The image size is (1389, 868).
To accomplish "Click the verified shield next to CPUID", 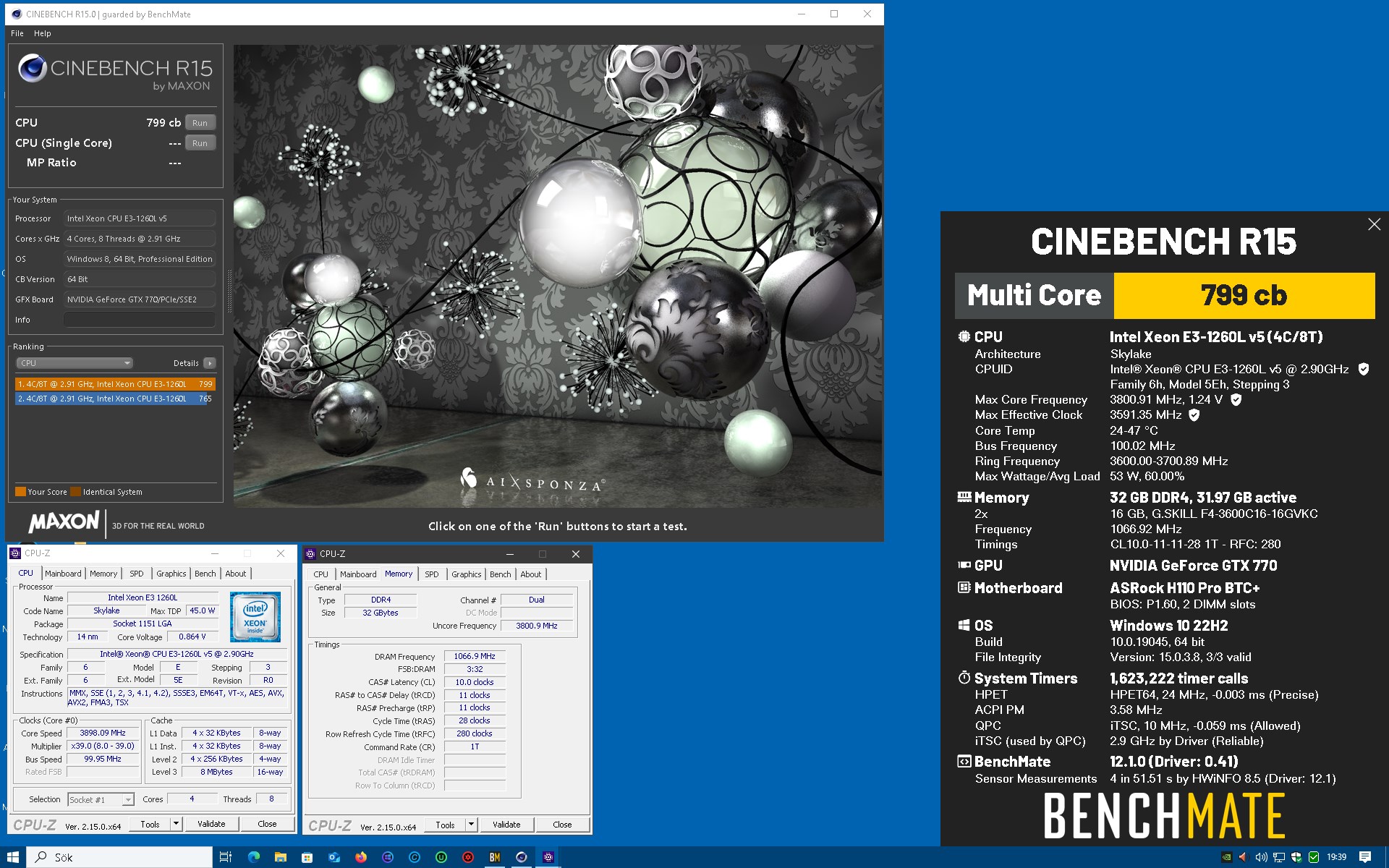I will 1364,369.
